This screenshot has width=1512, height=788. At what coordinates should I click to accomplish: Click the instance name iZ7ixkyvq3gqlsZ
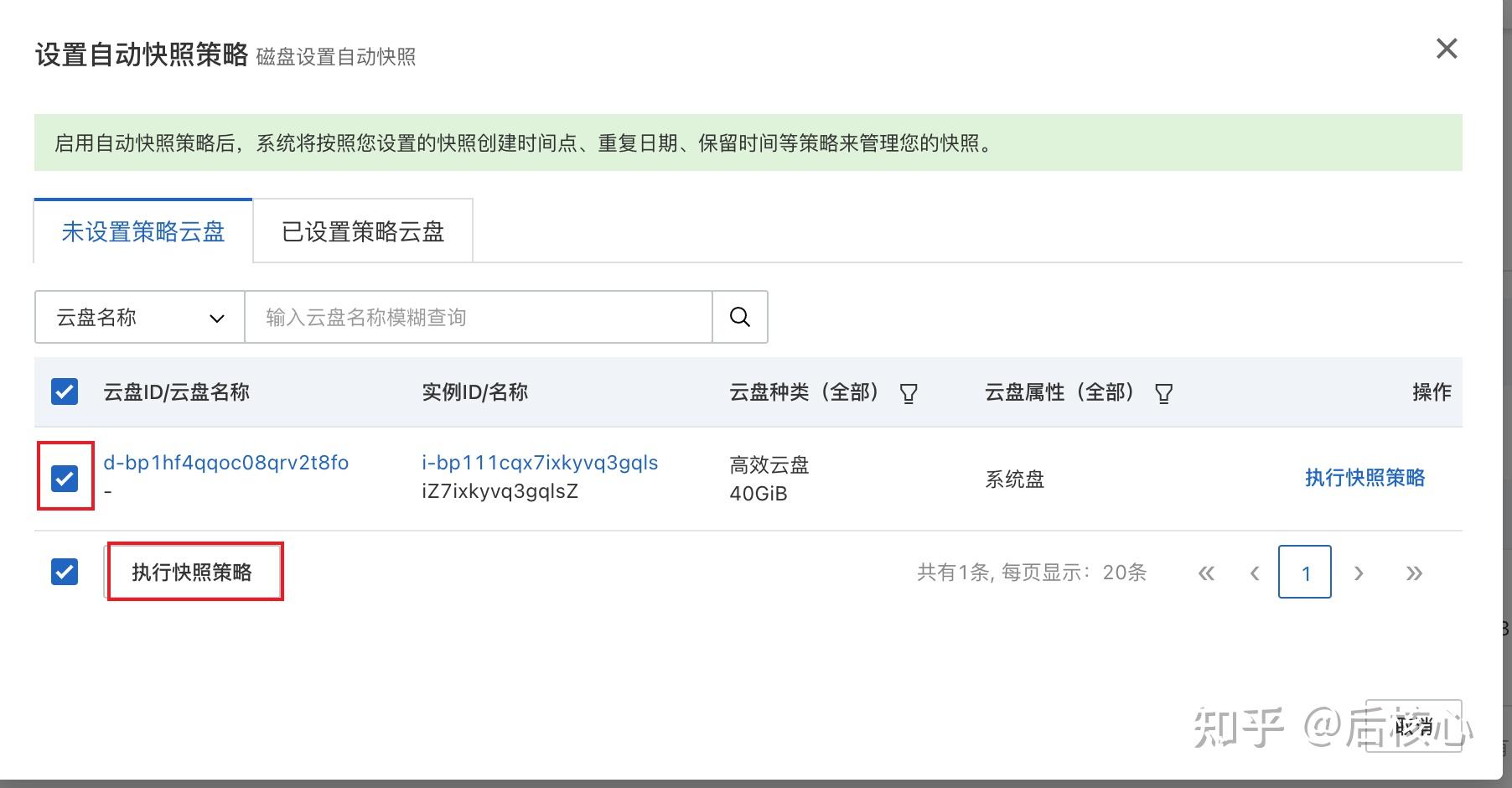tap(500, 491)
